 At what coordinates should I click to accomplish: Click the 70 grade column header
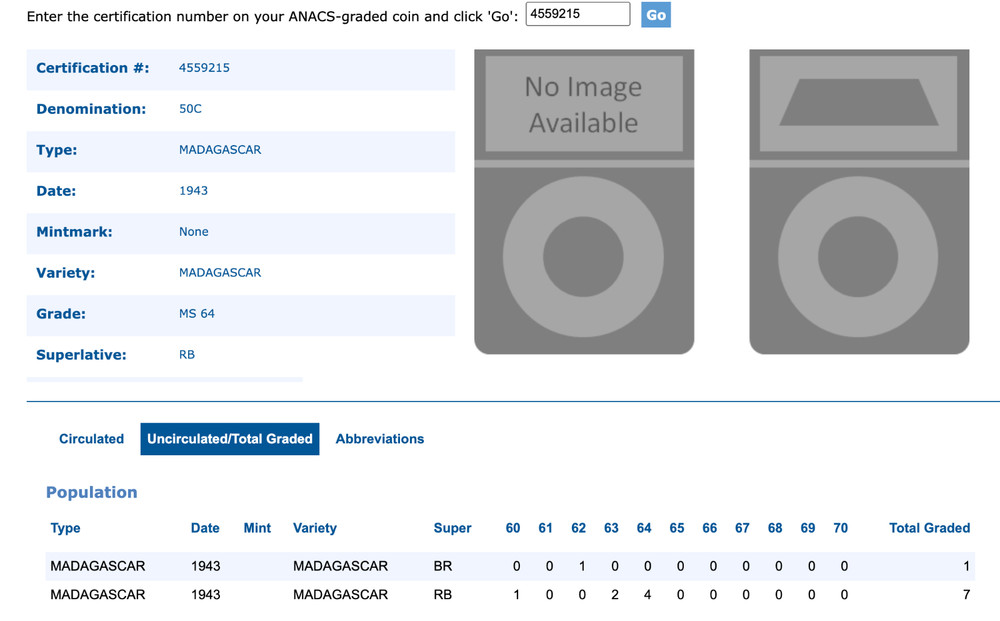[841, 528]
